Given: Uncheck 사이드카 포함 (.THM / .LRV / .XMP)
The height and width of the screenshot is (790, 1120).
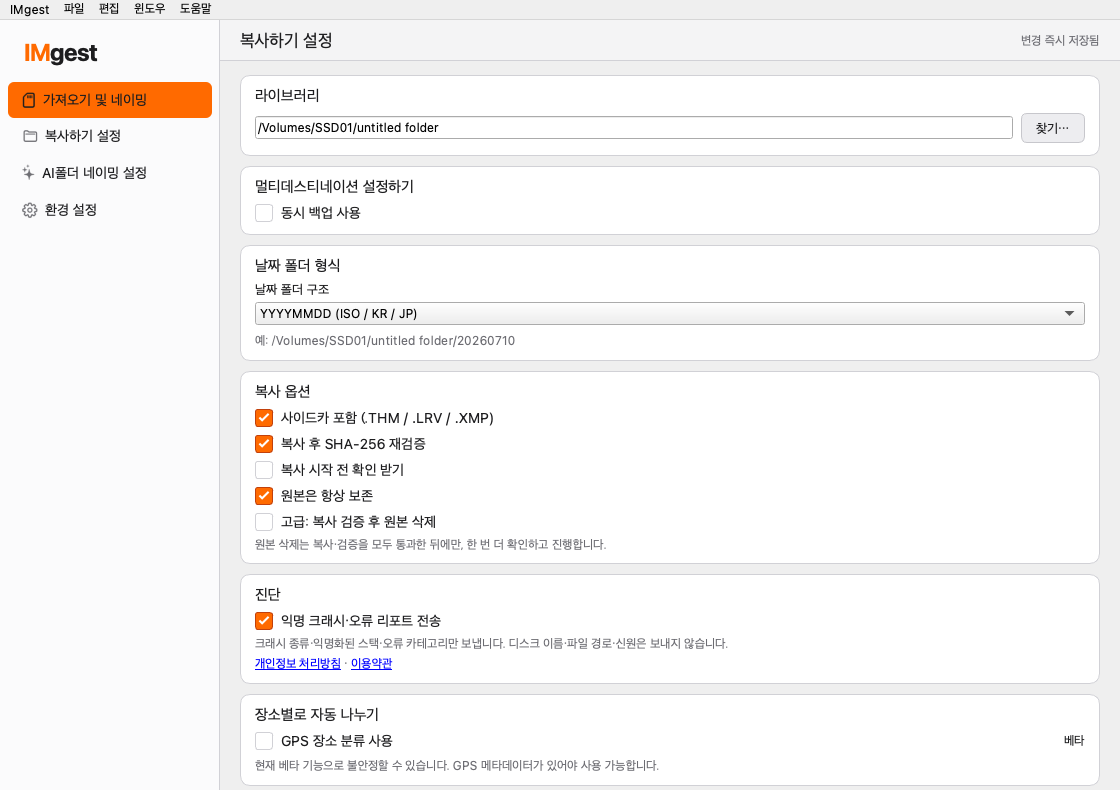Looking at the screenshot, I should [264, 418].
